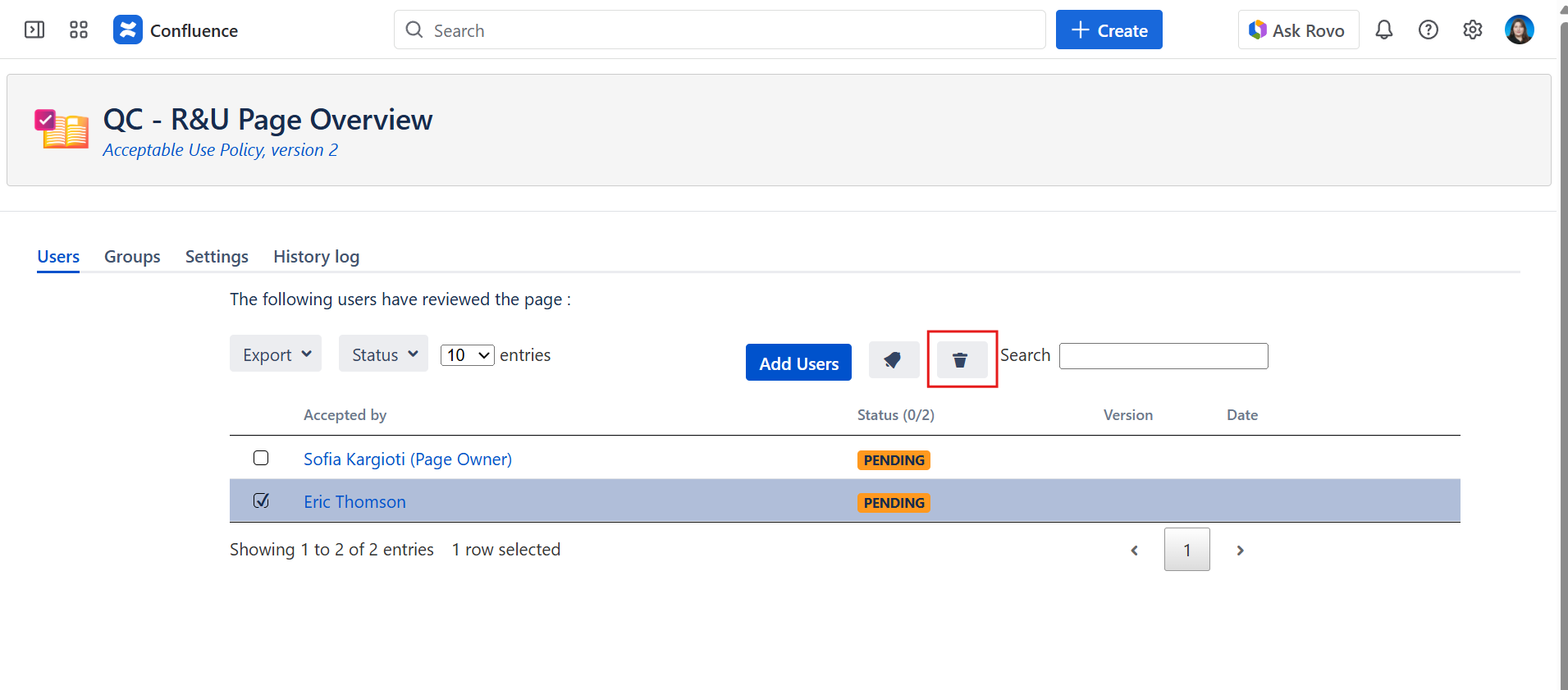Switch to the Groups tab

click(x=132, y=257)
